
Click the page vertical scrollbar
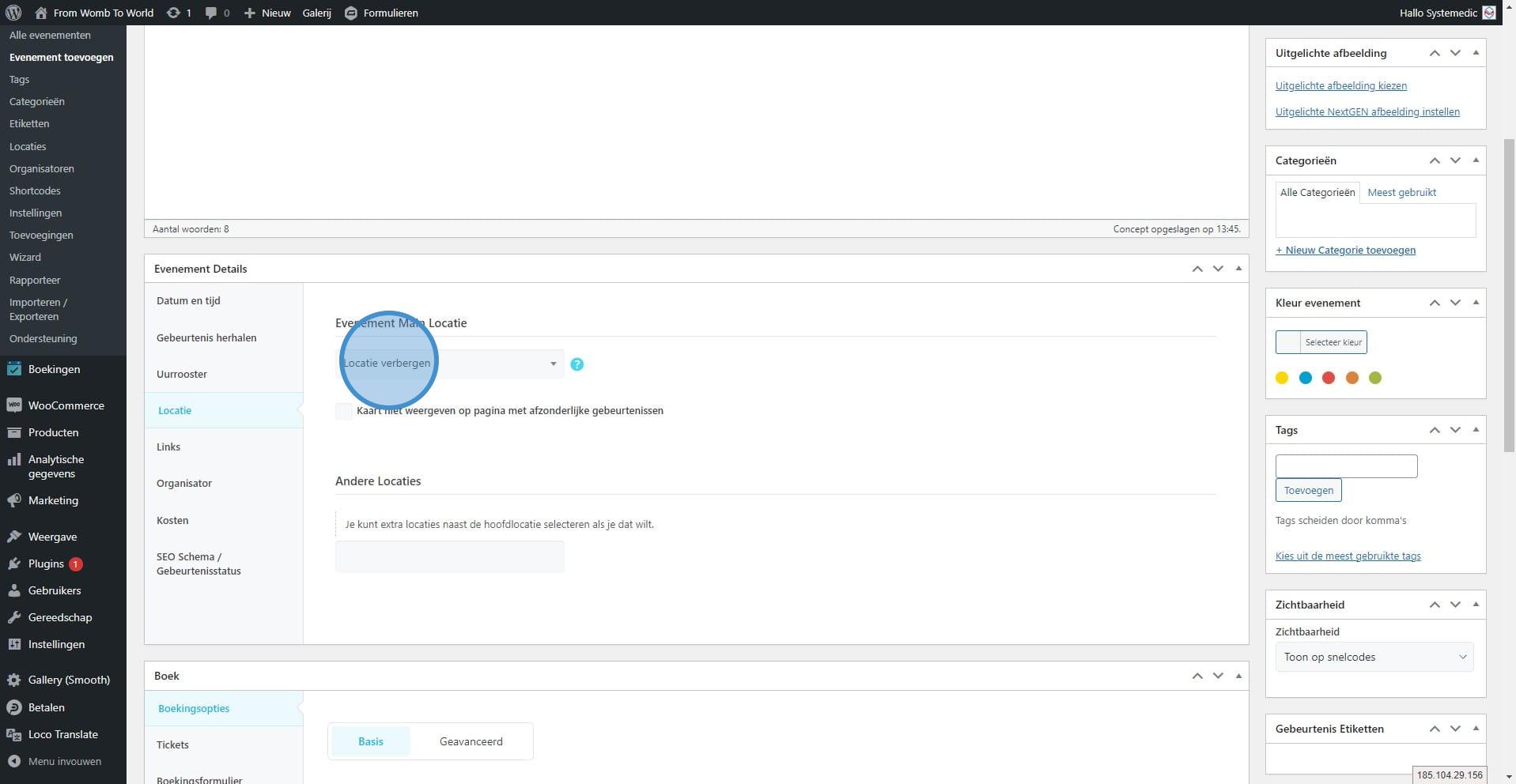point(1509,296)
